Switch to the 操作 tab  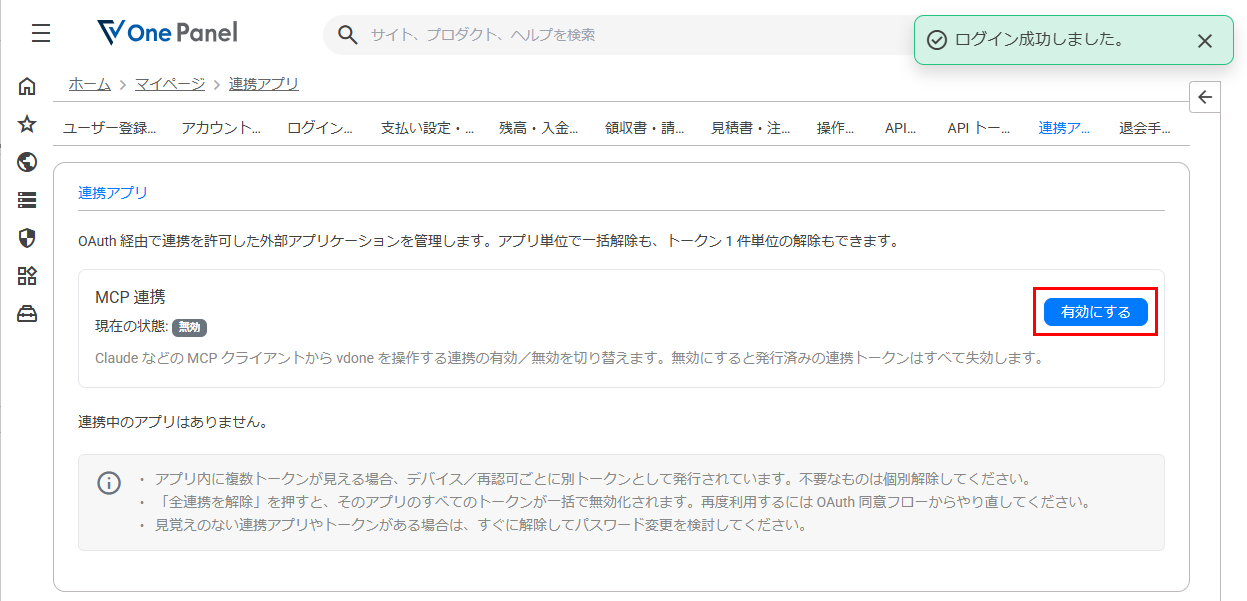pyautogui.click(x=836, y=128)
